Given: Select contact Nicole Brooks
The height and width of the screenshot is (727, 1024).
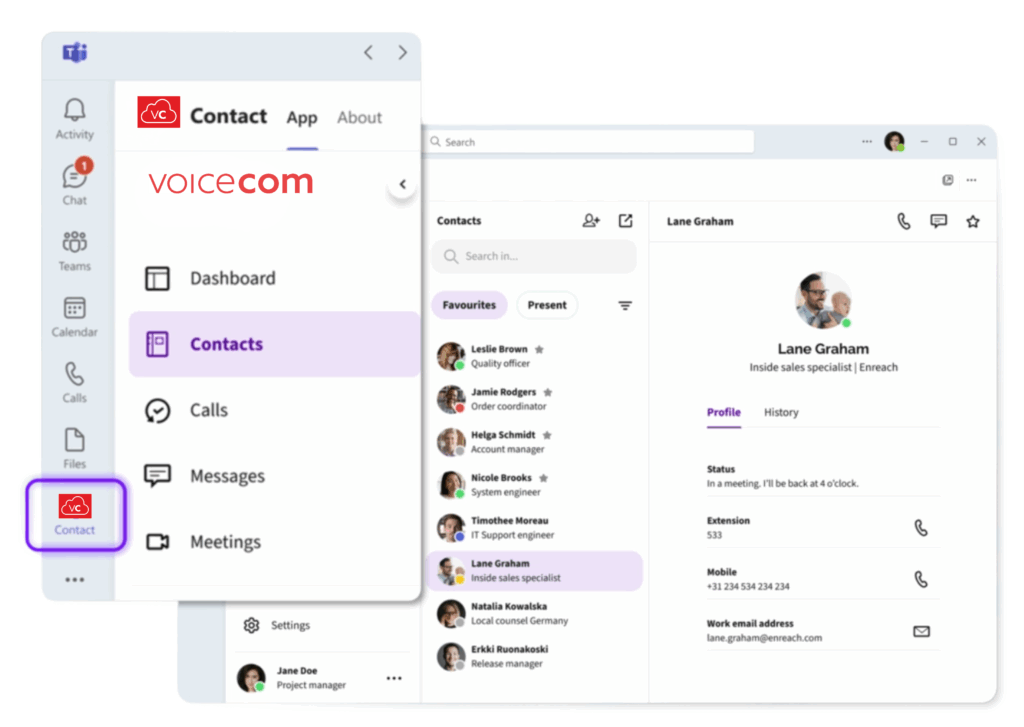Looking at the screenshot, I should 534,485.
